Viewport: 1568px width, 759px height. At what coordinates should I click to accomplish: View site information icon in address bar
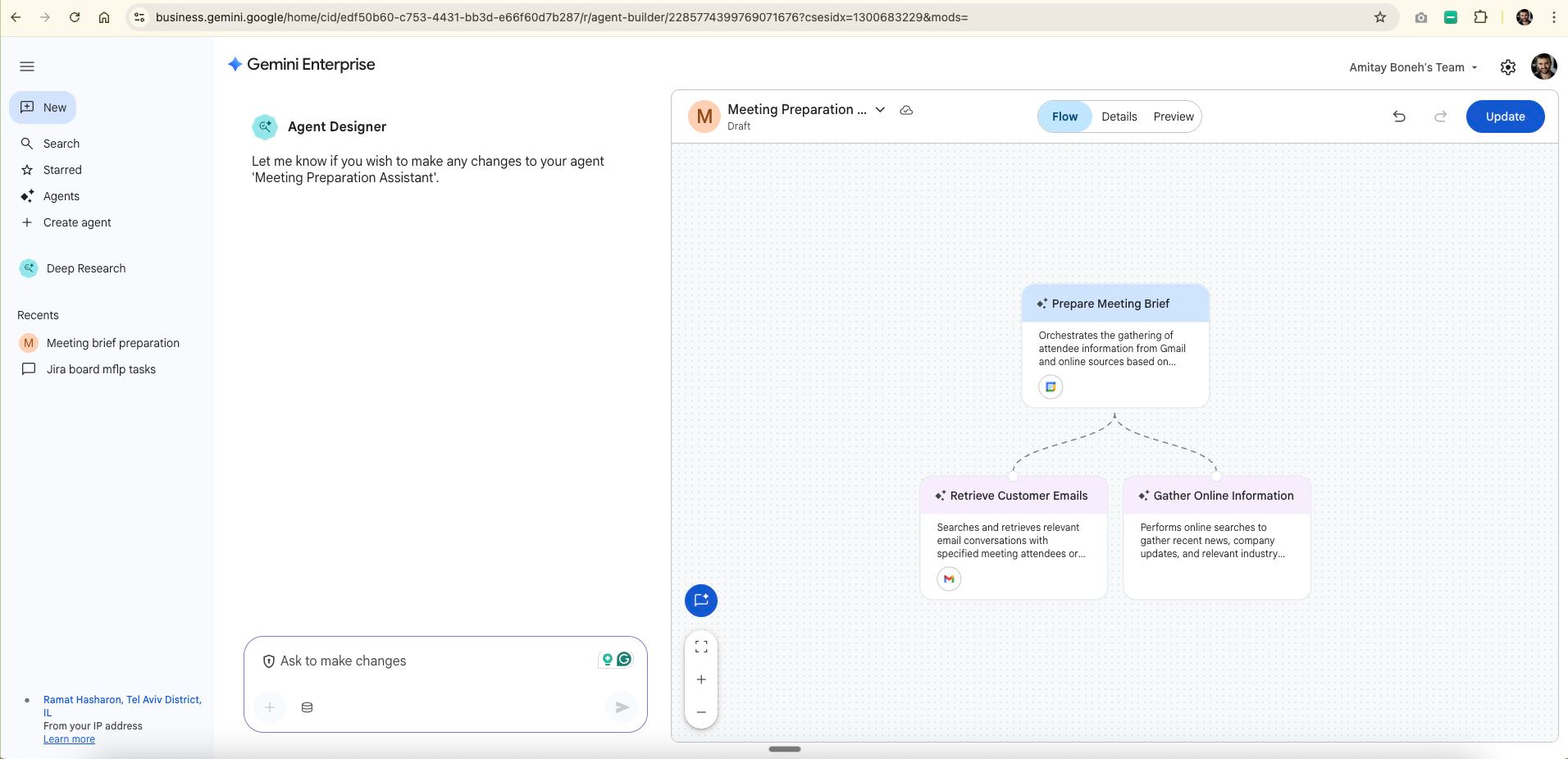tap(139, 17)
